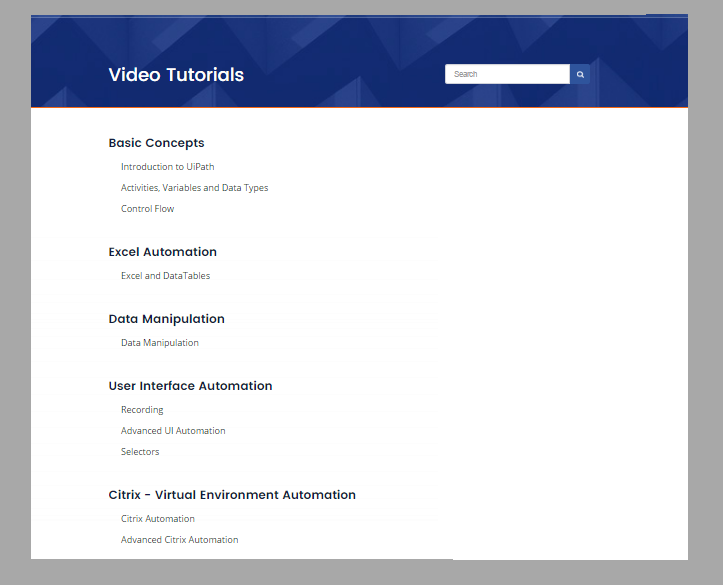Click the Data Manipulation section heading

(166, 319)
